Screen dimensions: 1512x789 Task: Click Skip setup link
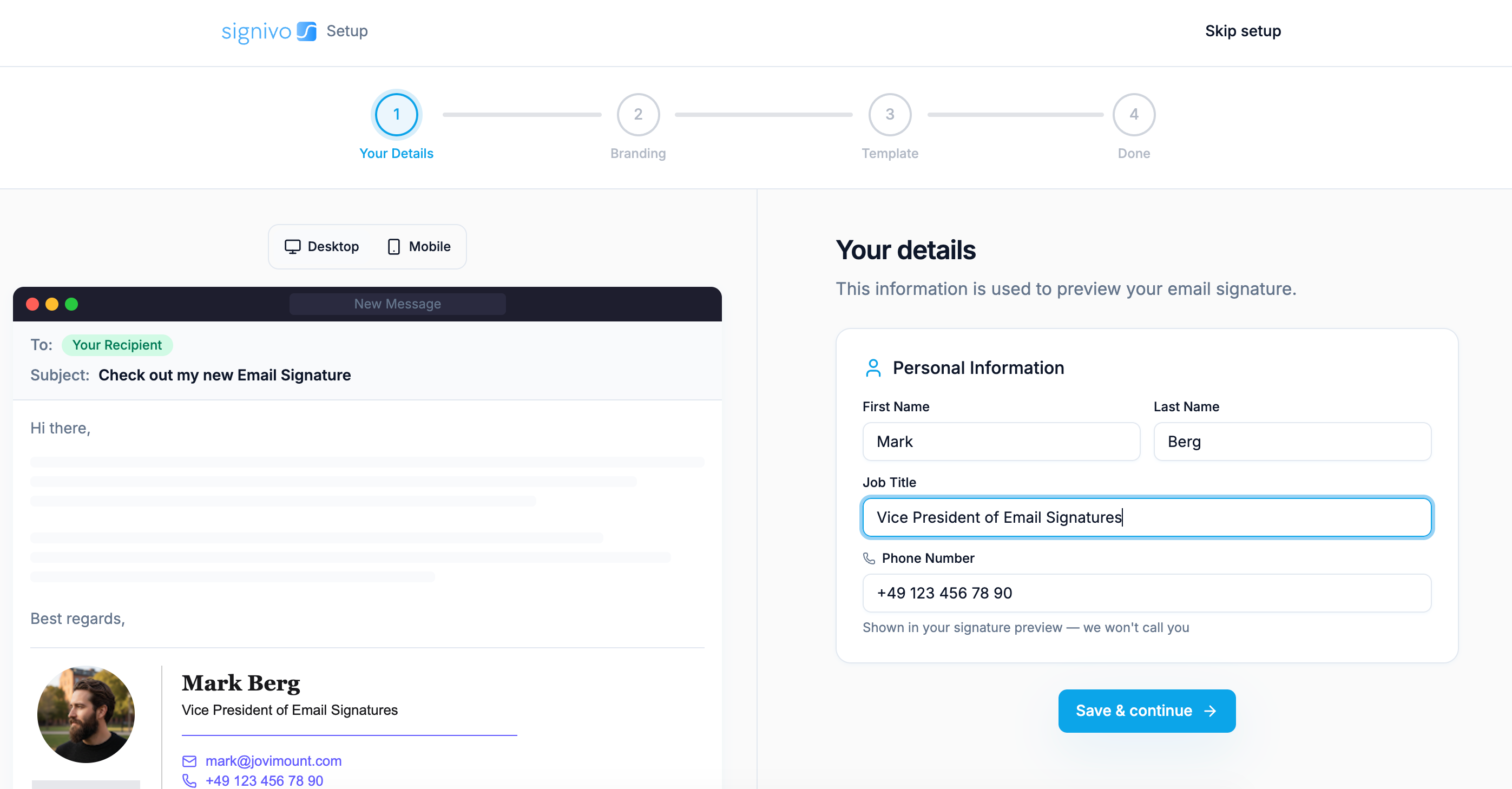(x=1243, y=31)
